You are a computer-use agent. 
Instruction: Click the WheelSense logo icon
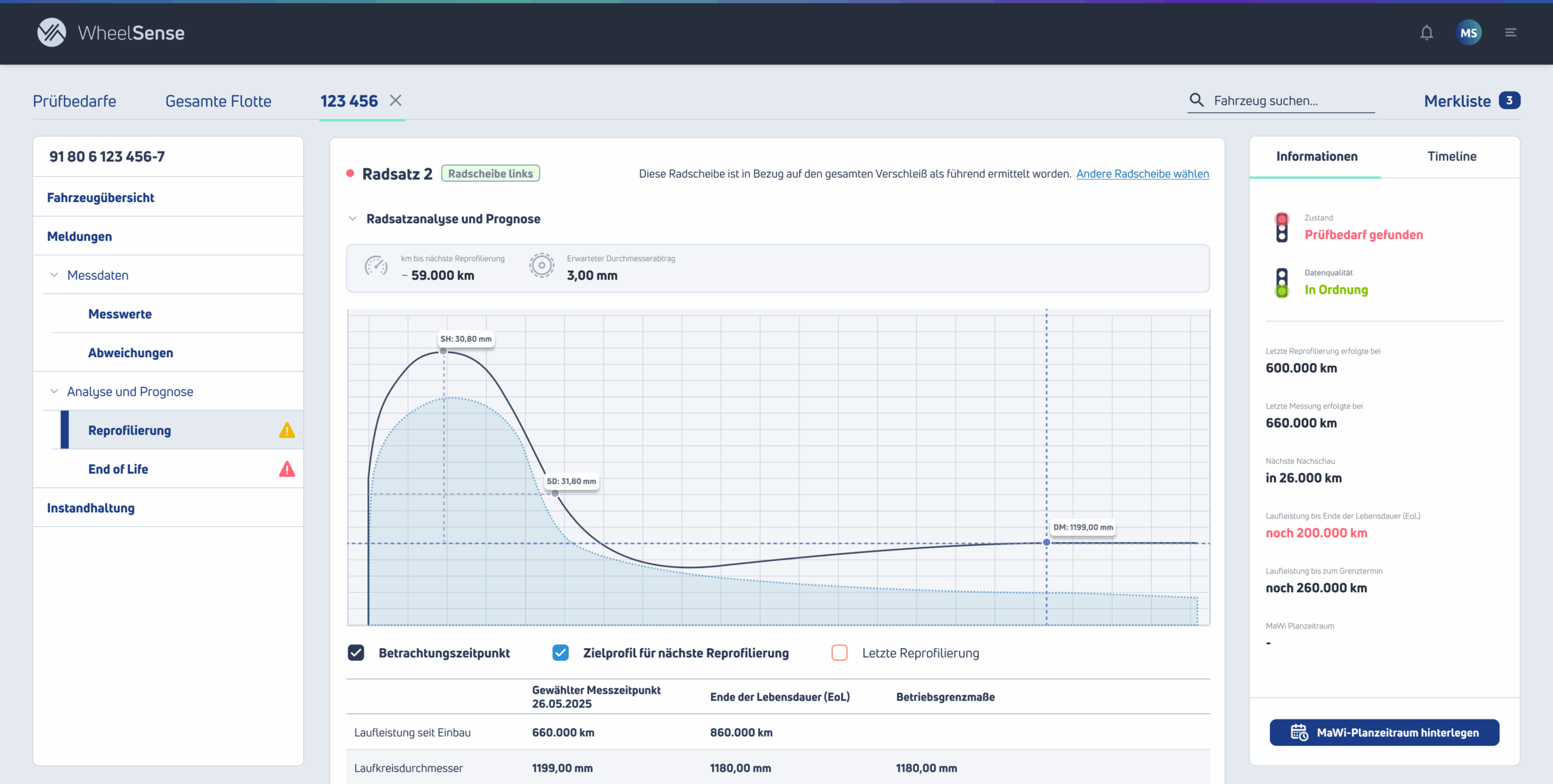(x=52, y=33)
